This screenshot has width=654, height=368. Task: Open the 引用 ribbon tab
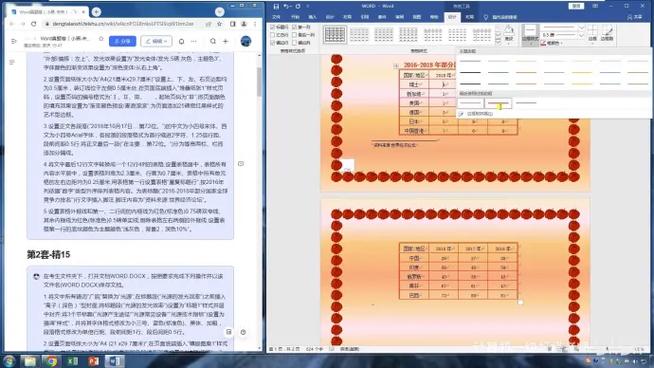click(x=365, y=17)
